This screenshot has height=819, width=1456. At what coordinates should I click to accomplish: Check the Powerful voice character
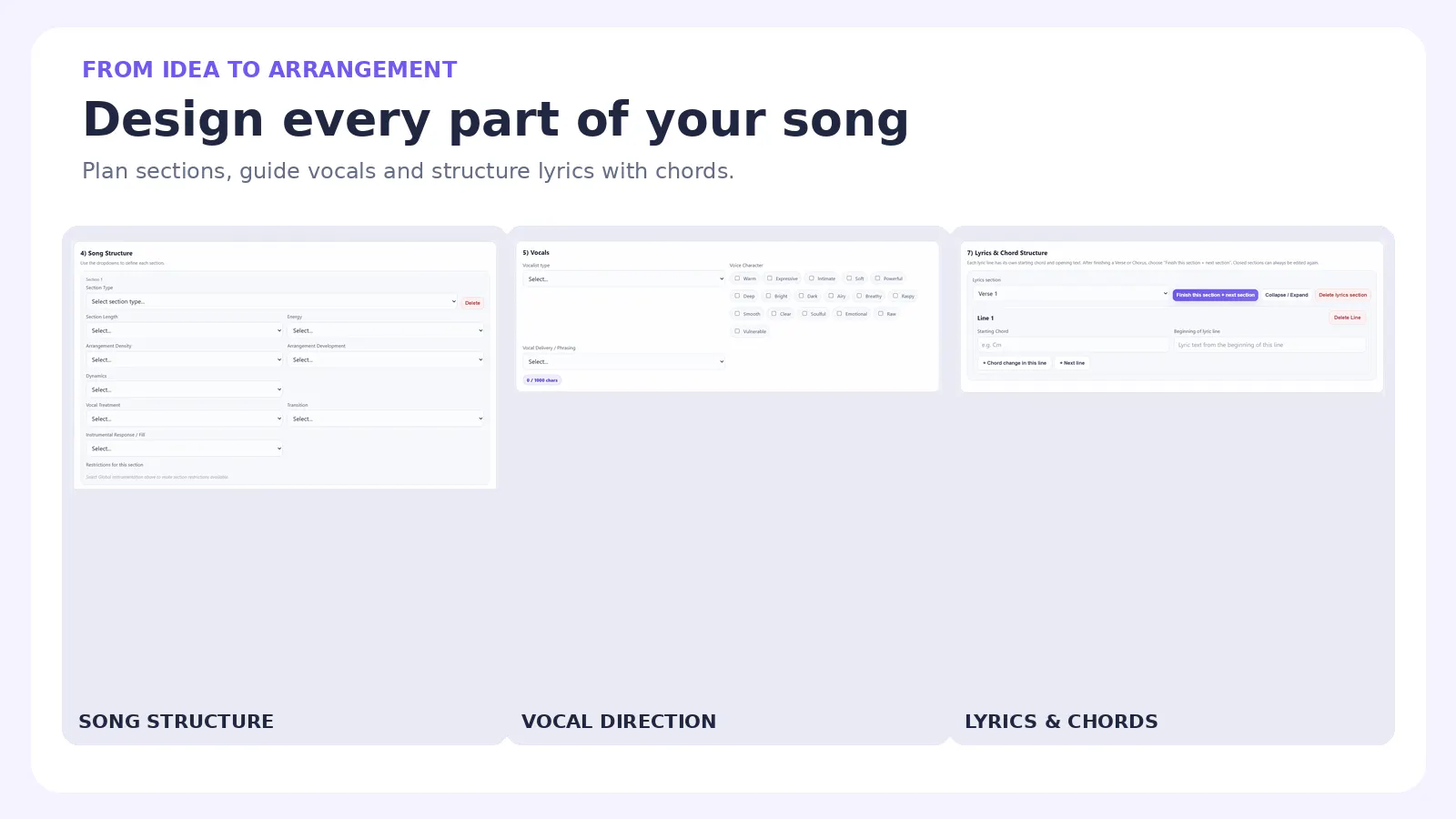click(878, 278)
